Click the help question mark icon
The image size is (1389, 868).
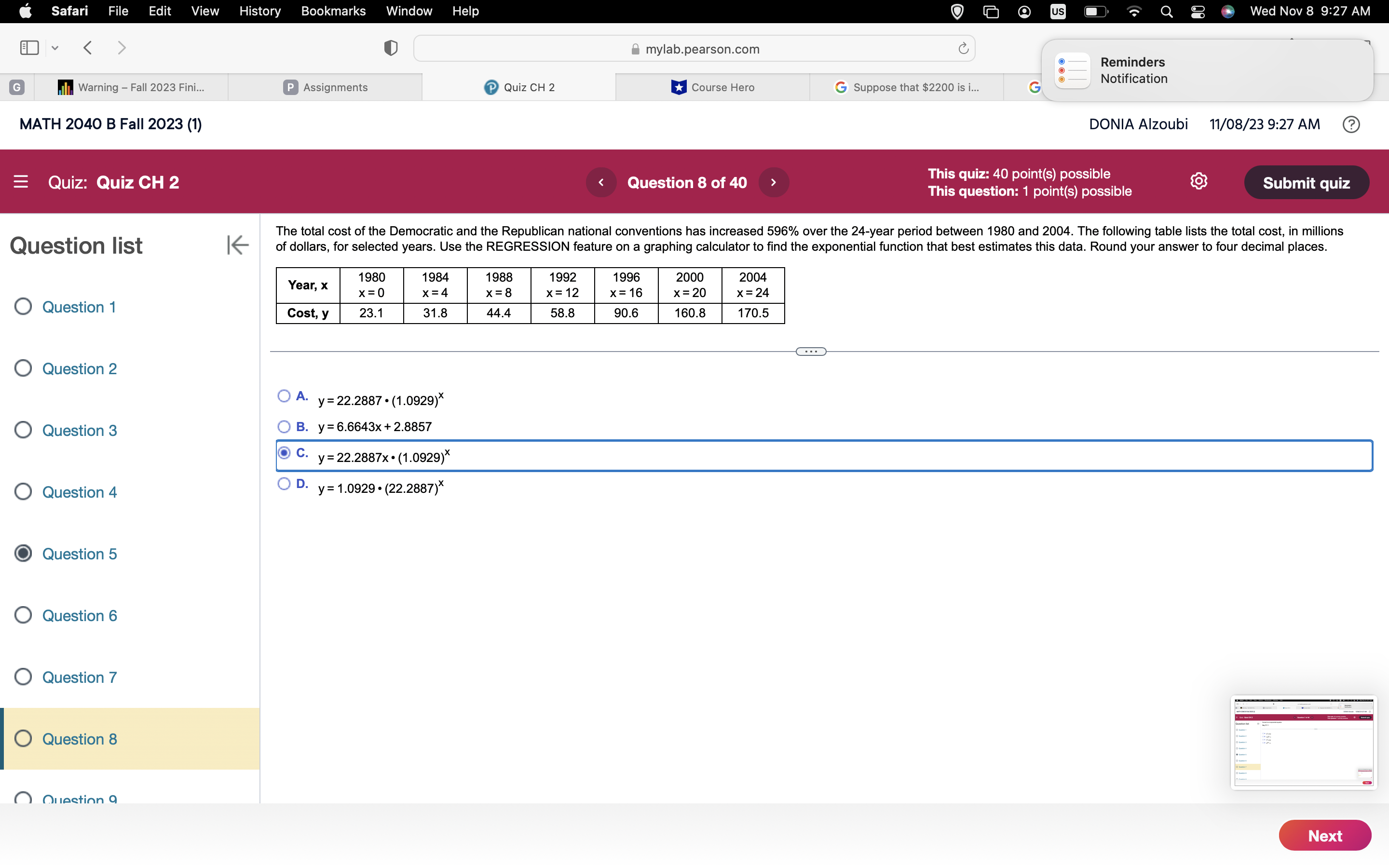(x=1351, y=124)
